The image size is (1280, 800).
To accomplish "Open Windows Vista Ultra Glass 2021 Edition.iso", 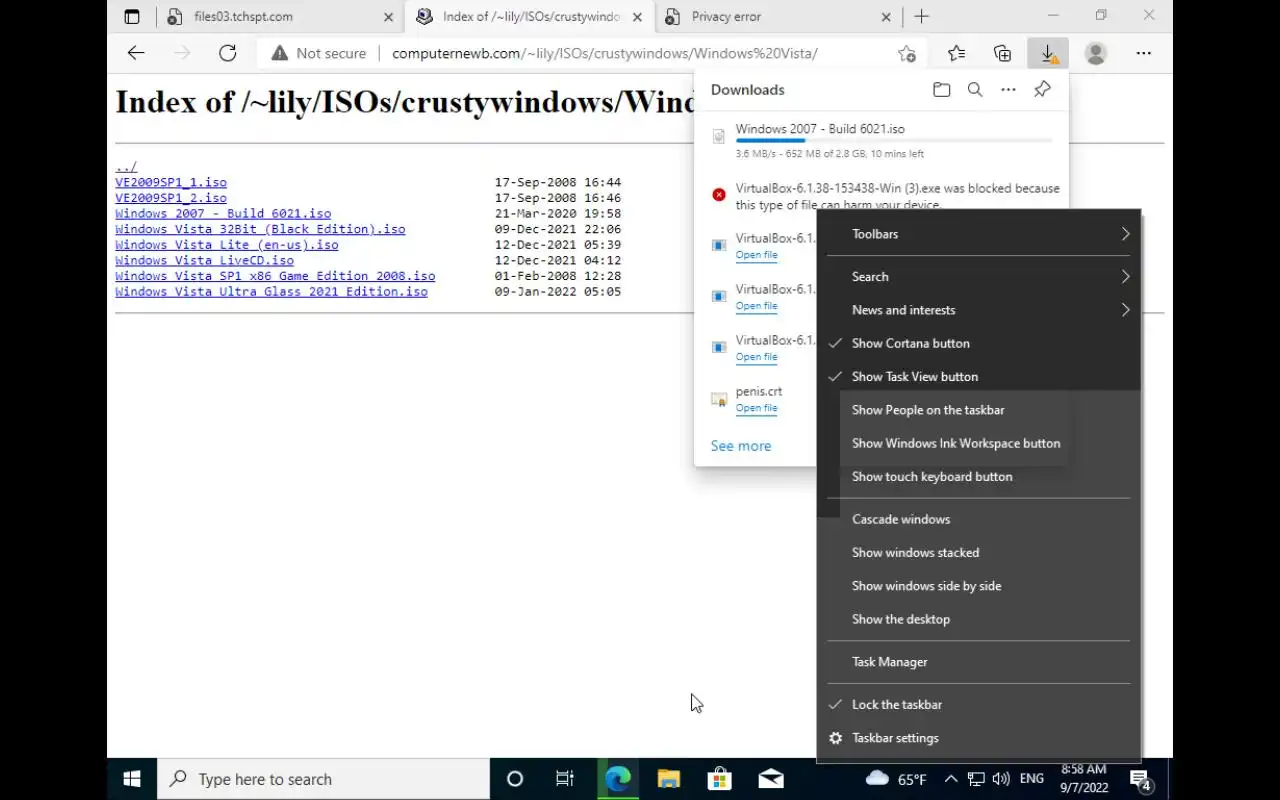I will (x=271, y=292).
